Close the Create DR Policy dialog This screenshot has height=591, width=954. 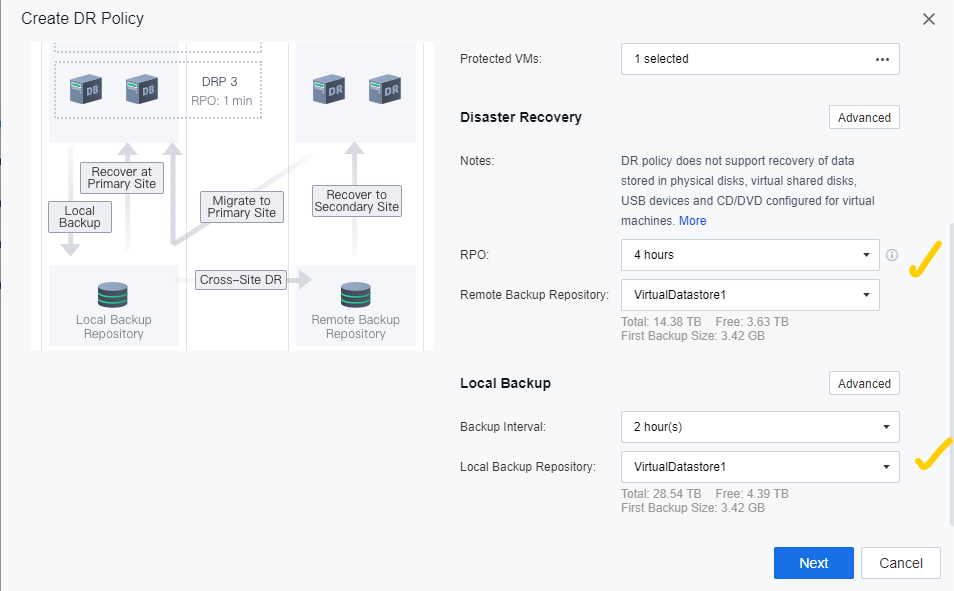point(928,19)
